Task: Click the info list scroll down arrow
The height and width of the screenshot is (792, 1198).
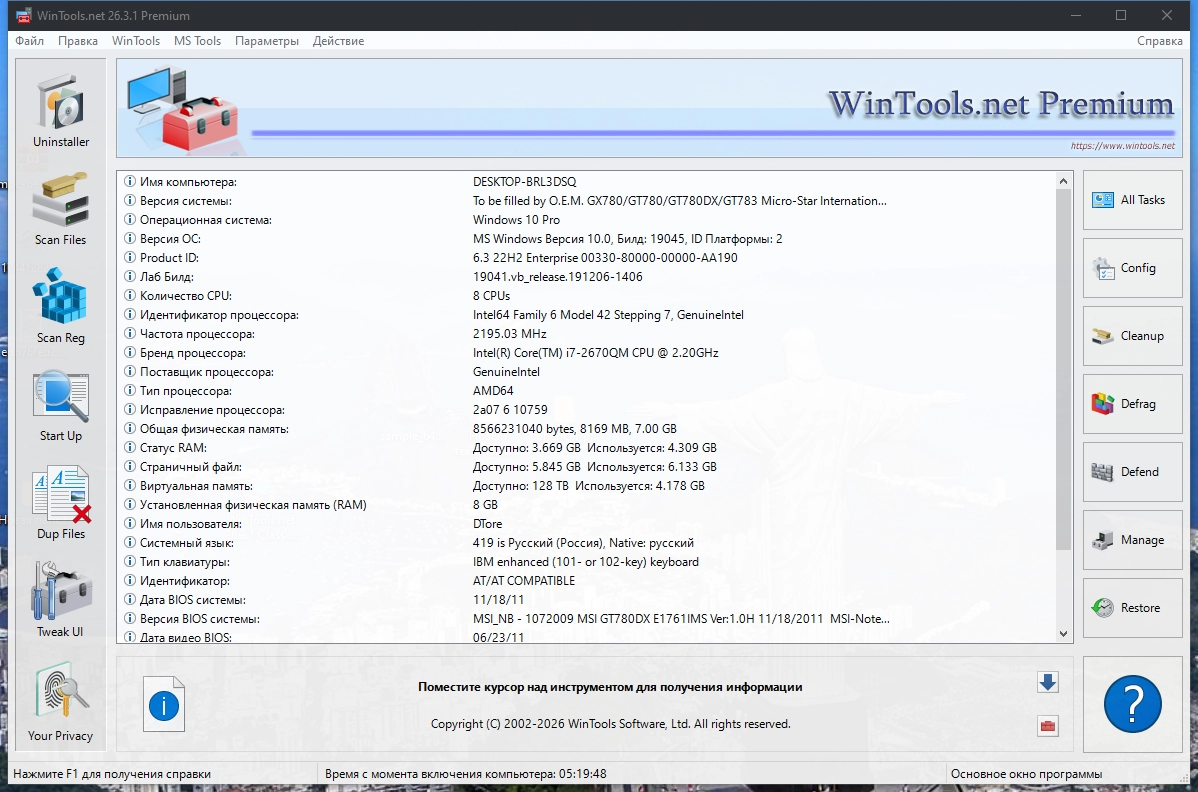Action: click(x=1063, y=633)
